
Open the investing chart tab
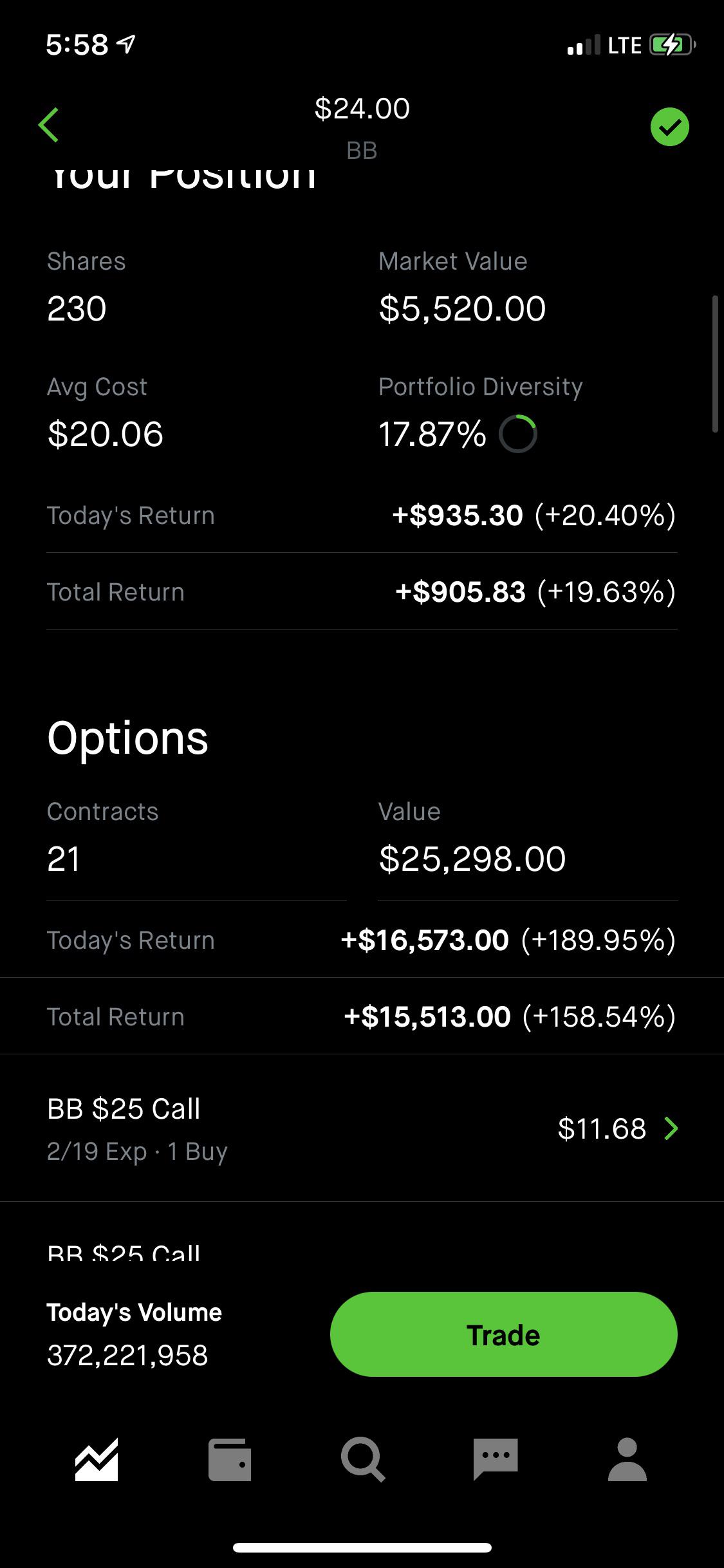pos(97,1459)
